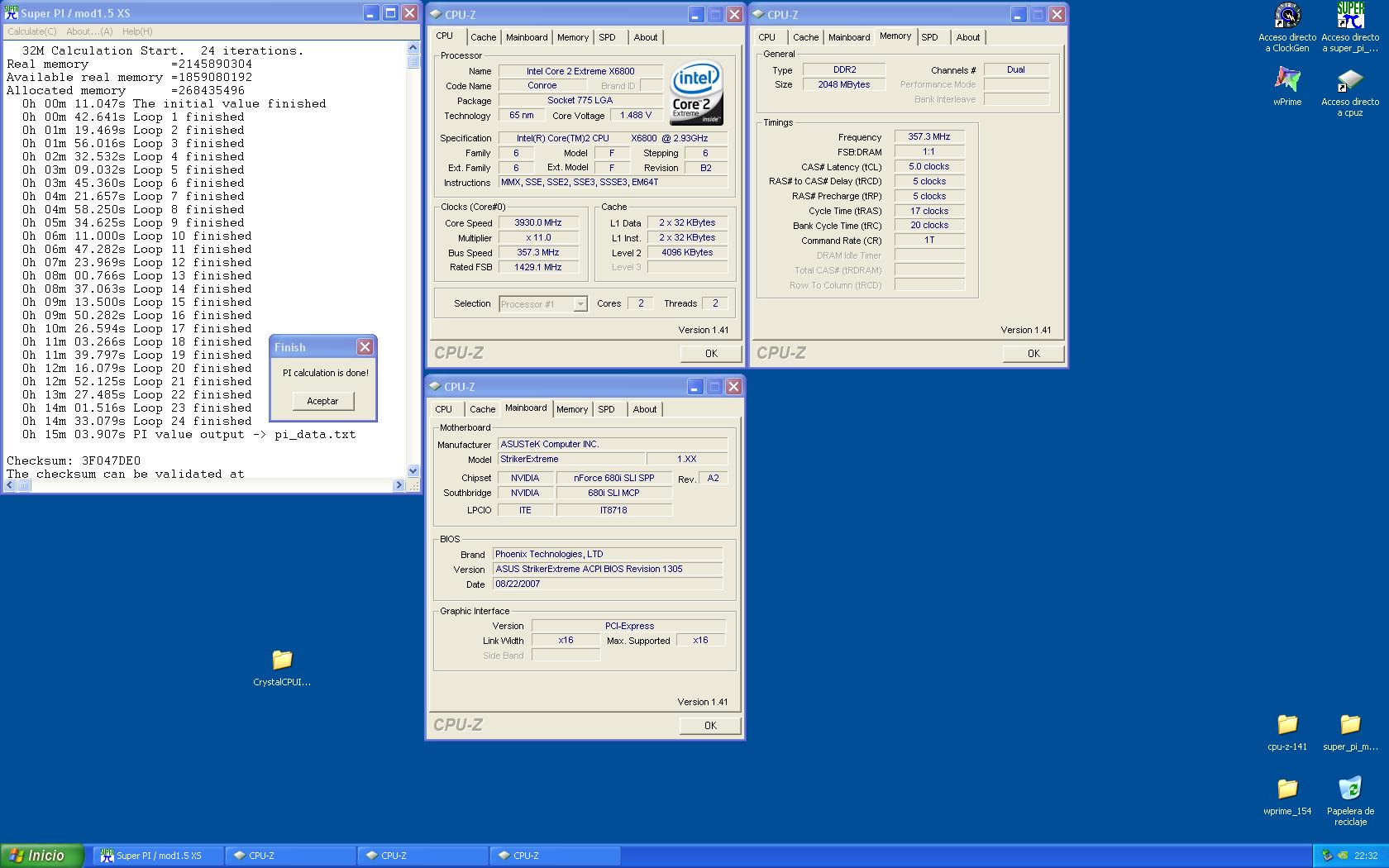1389x868 pixels.
Task: Click the FSB:DRAM 1:1 field
Action: coord(929,151)
